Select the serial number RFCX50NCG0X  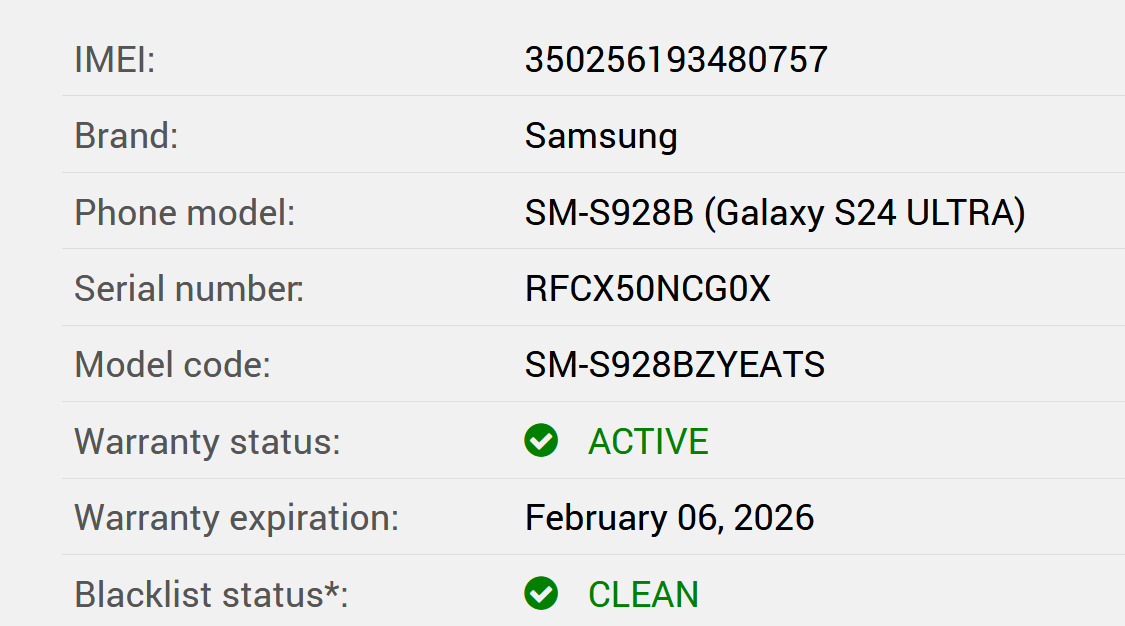(648, 289)
